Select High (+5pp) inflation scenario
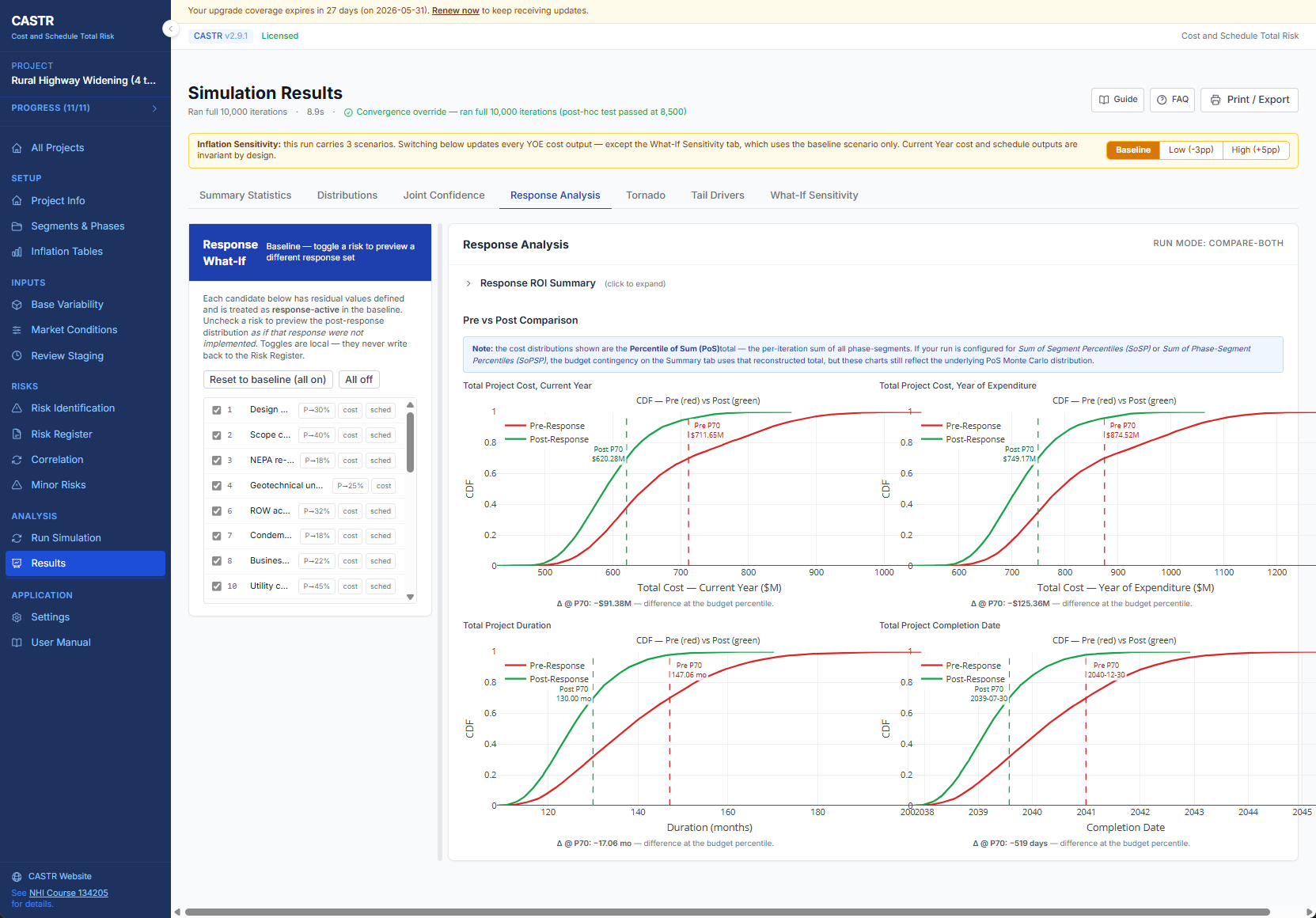The width and height of the screenshot is (1316, 918). pos(1256,150)
